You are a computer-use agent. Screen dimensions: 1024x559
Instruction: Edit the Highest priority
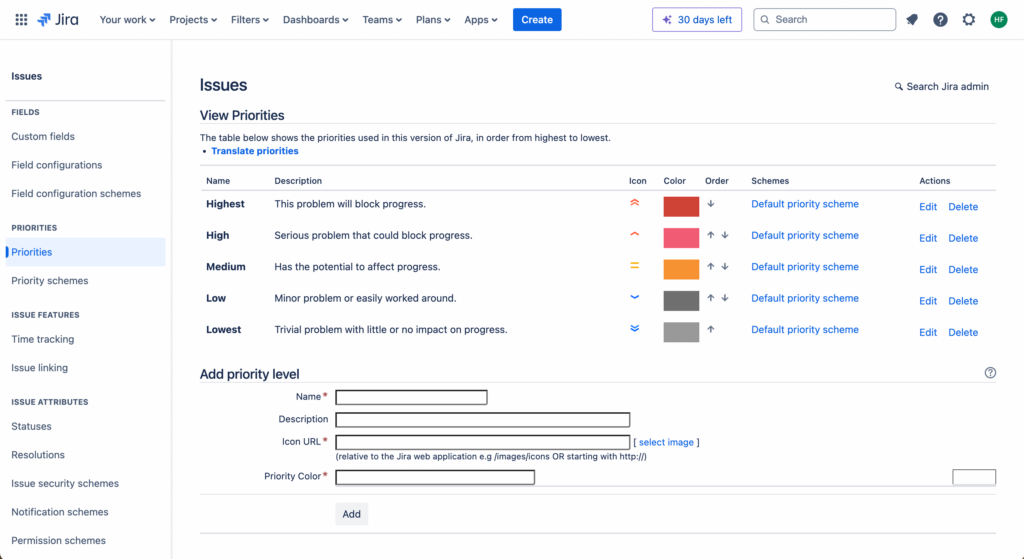(928, 207)
